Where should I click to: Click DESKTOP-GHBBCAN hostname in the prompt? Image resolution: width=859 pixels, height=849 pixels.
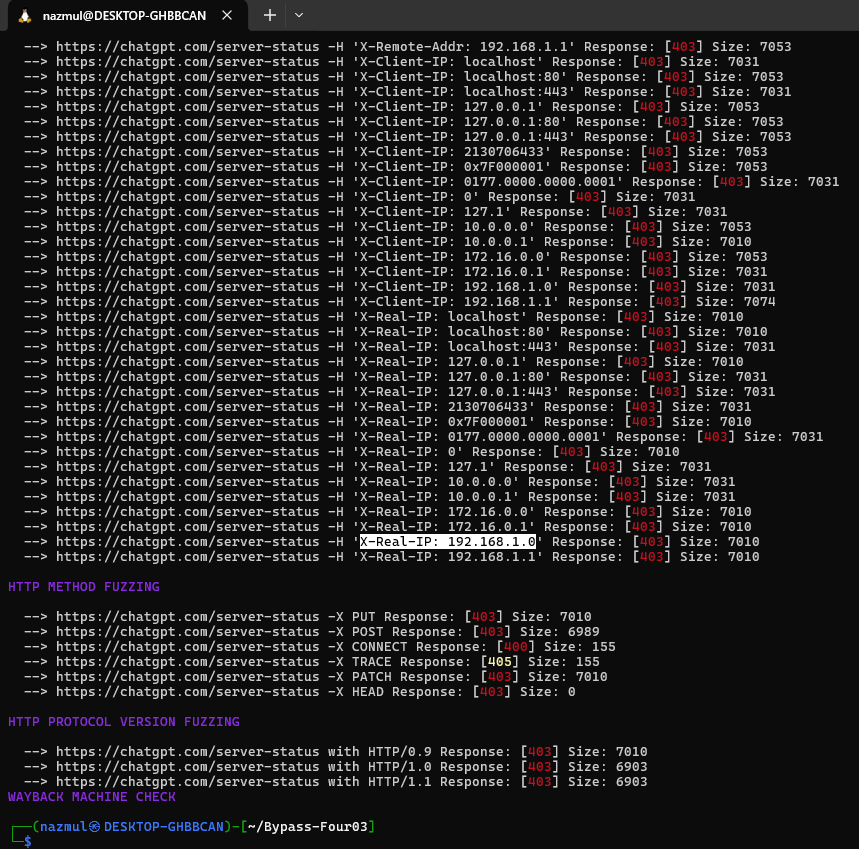pos(164,827)
